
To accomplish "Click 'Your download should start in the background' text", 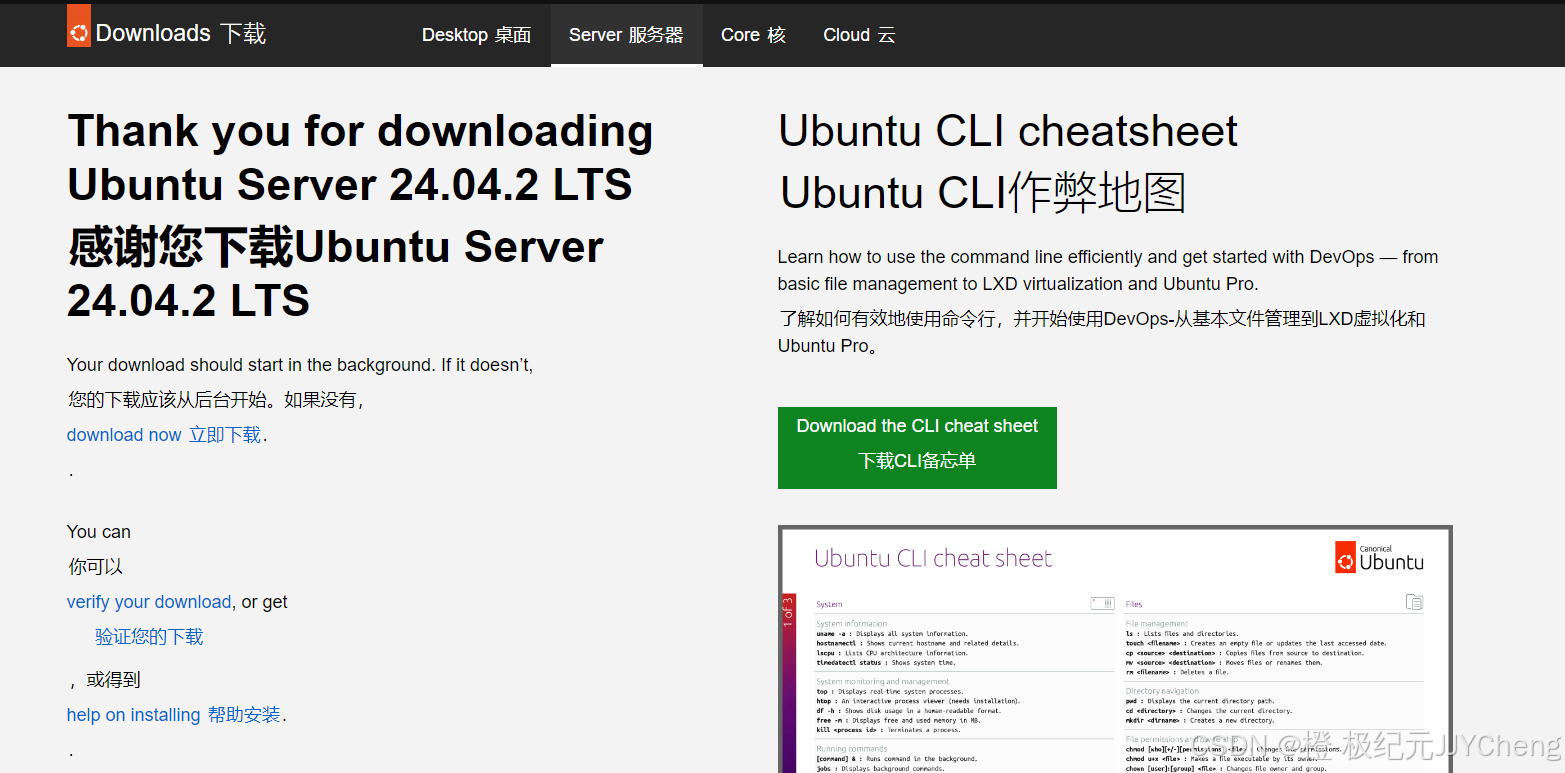I will pyautogui.click(x=300, y=365).
